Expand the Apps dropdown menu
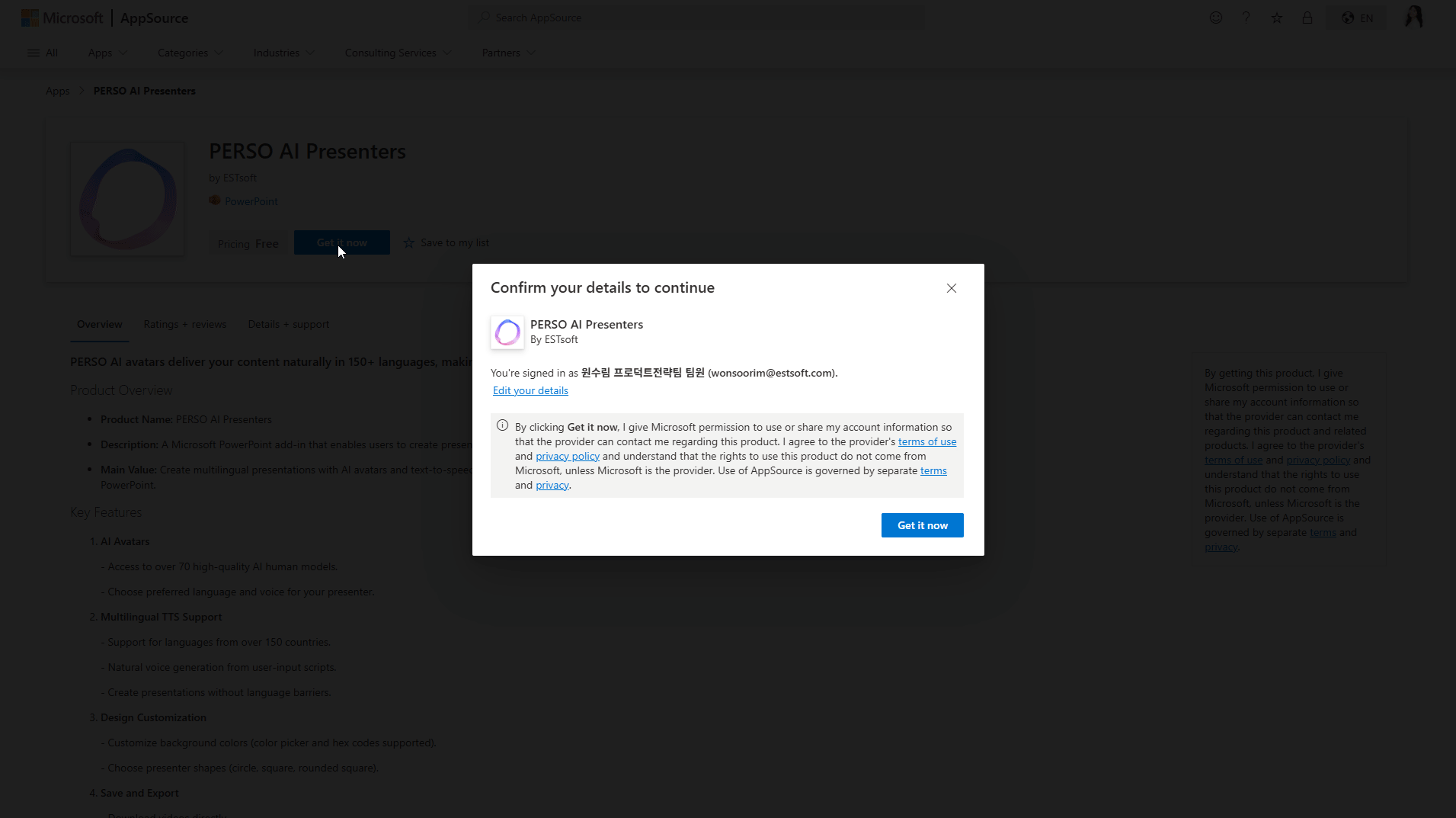The width and height of the screenshot is (1456, 818). (x=107, y=53)
